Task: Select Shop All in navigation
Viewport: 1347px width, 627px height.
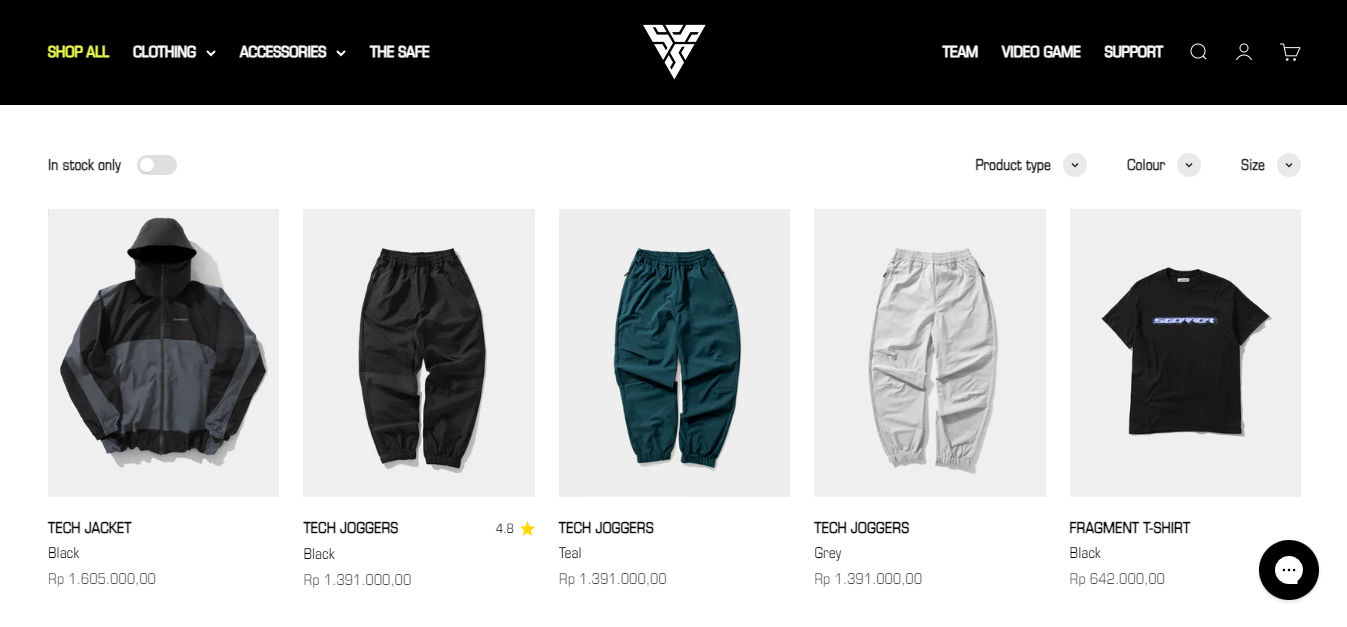Action: coord(78,52)
